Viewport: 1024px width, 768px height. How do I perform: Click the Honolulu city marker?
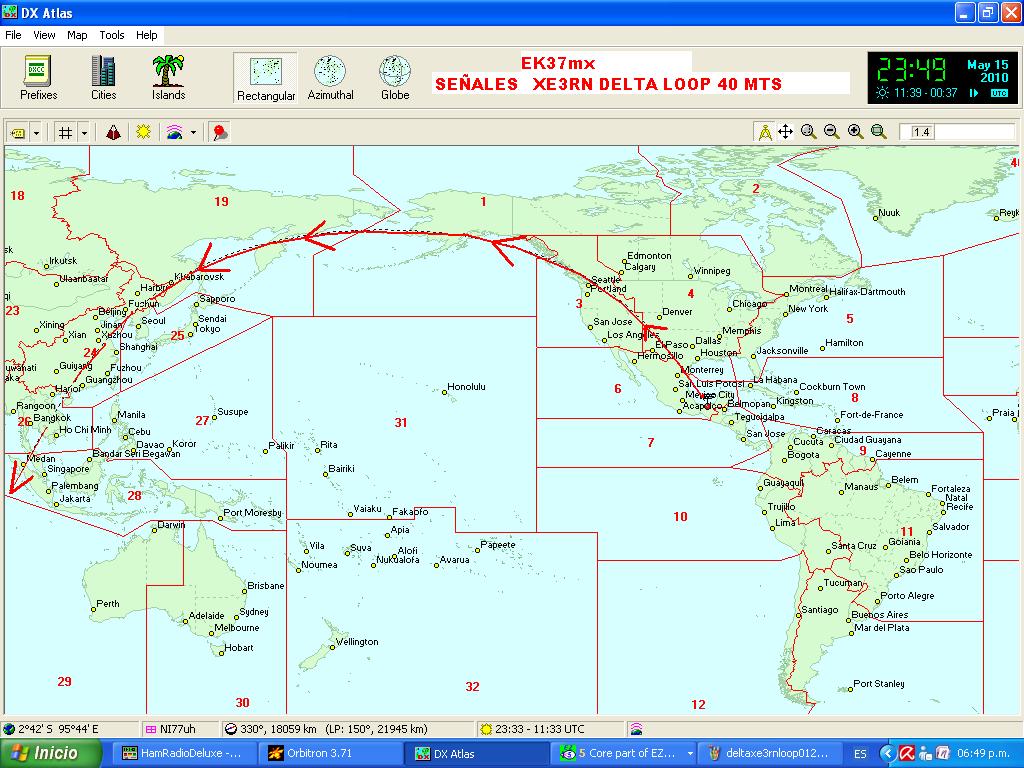(444, 392)
